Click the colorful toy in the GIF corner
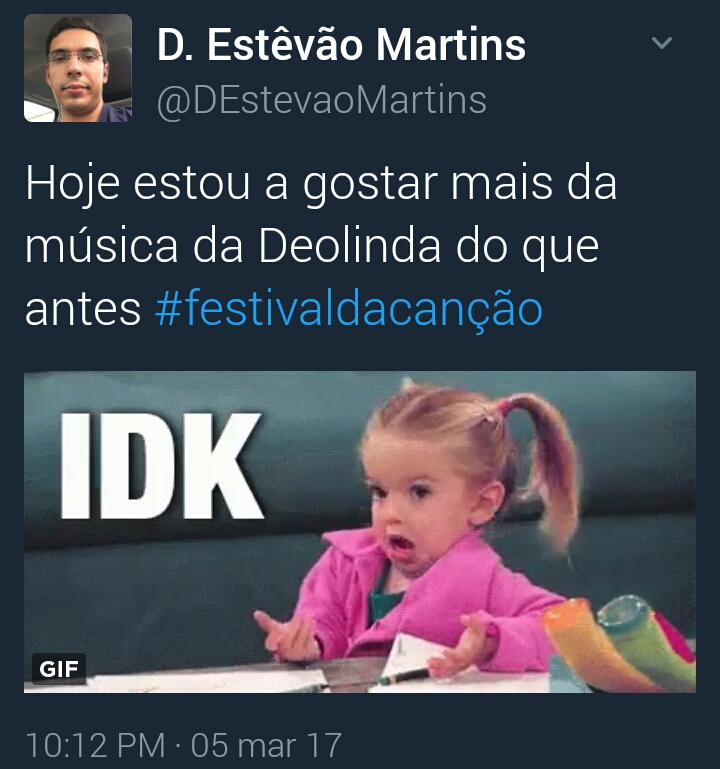The height and width of the screenshot is (769, 720). coord(620,642)
